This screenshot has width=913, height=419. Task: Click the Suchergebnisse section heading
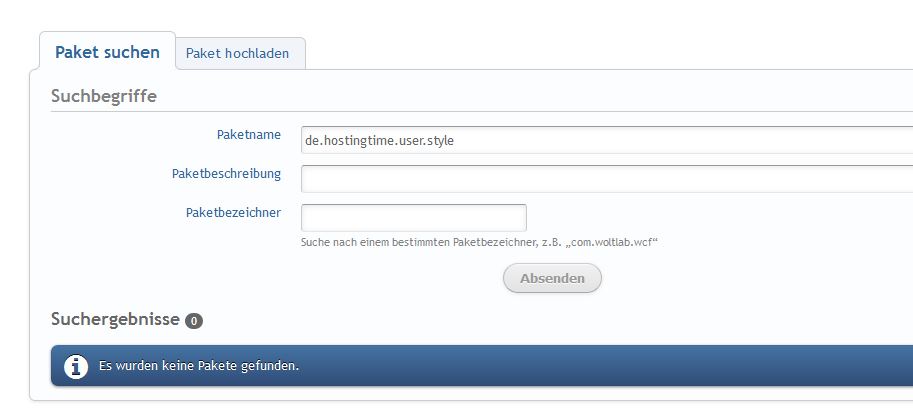tap(115, 319)
